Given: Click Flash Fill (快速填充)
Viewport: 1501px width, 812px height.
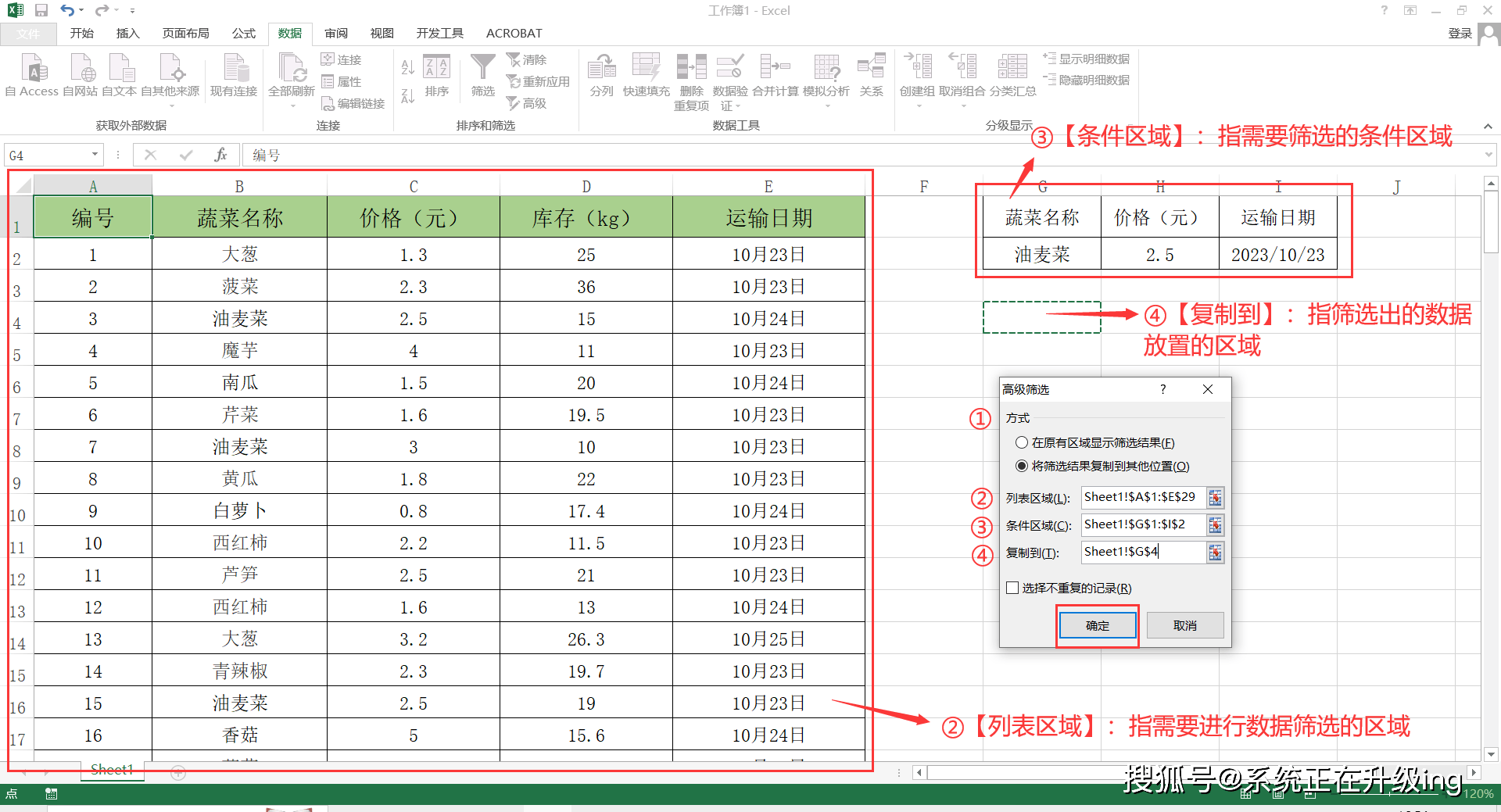Looking at the screenshot, I should click(x=647, y=76).
